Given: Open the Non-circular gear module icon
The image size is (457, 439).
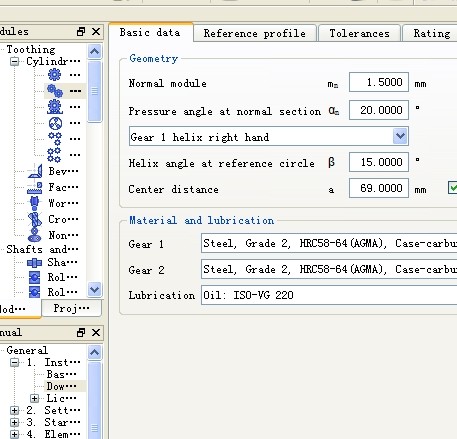Looking at the screenshot, I should [34, 235].
